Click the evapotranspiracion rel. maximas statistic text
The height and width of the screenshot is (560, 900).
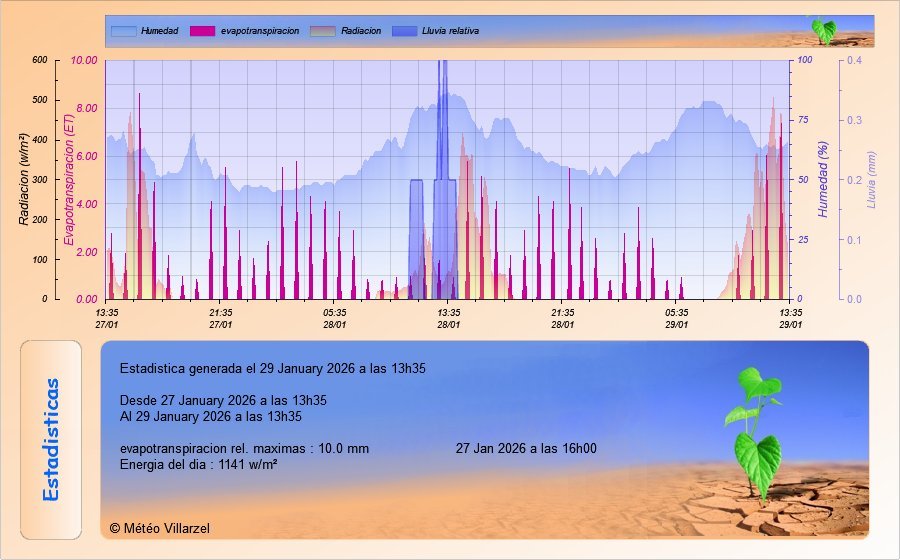tap(244, 448)
